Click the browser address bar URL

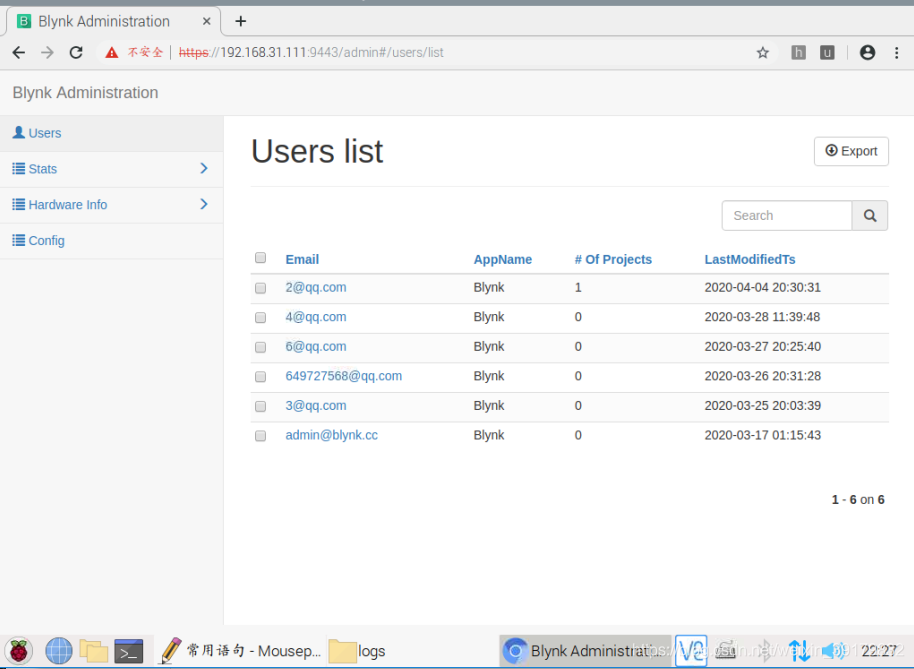311,52
